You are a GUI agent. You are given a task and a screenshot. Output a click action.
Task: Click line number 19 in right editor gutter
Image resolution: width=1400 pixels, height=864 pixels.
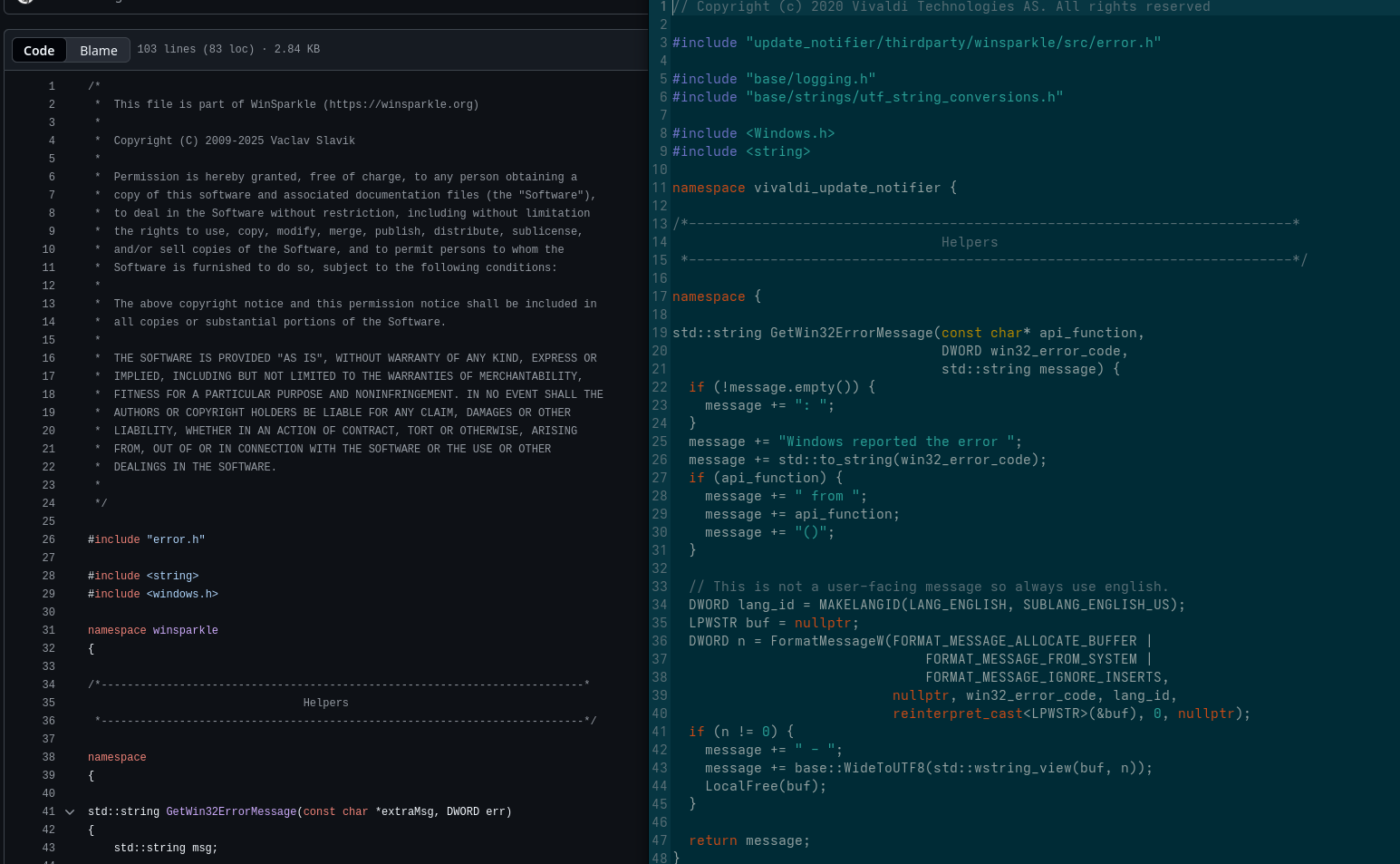(x=659, y=333)
